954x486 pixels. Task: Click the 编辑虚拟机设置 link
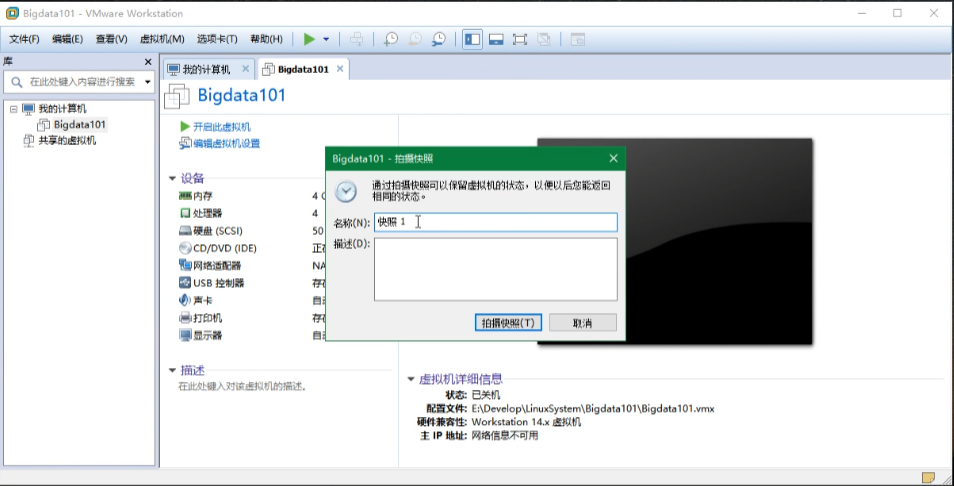click(226, 144)
